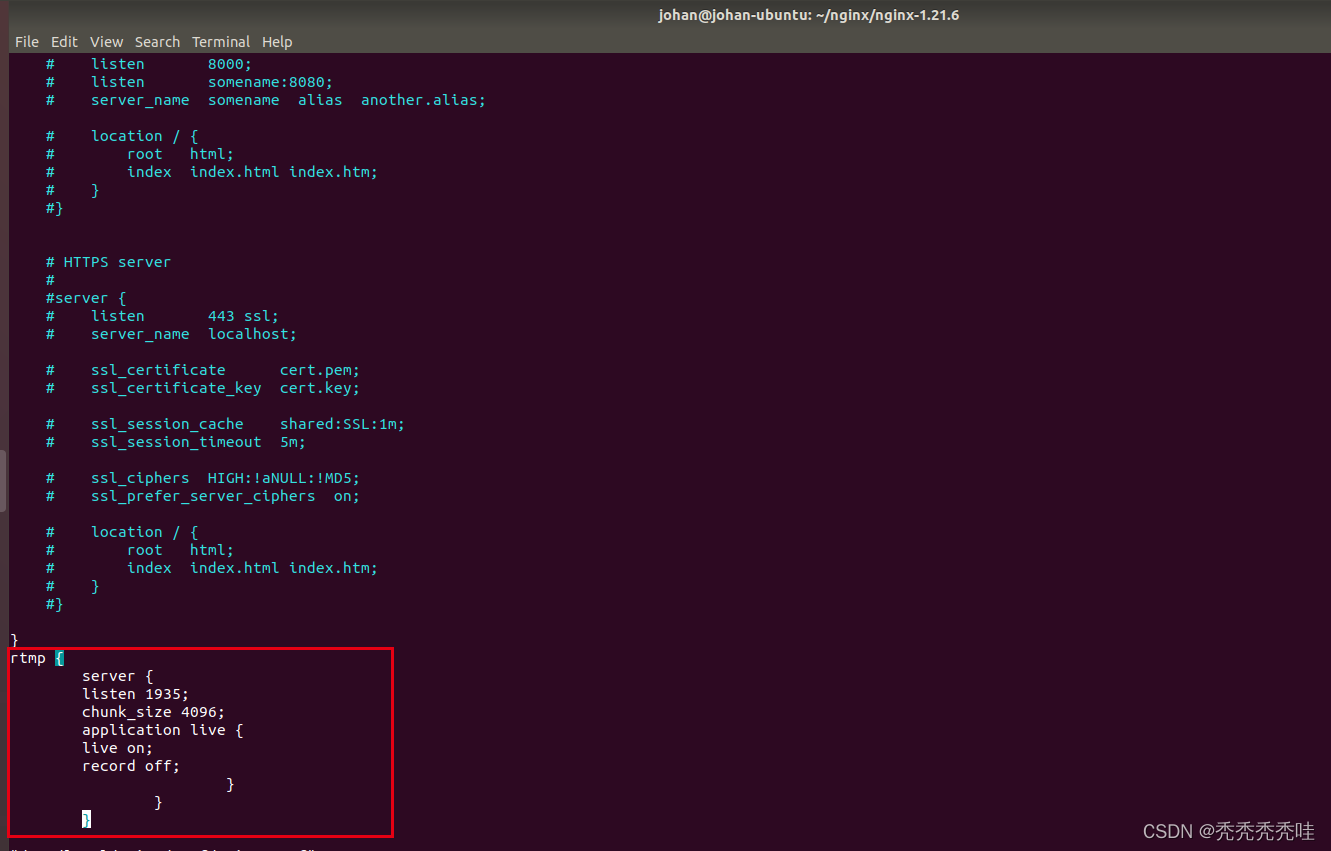Open the File menu
This screenshot has height=851, width=1331.
[x=27, y=42]
